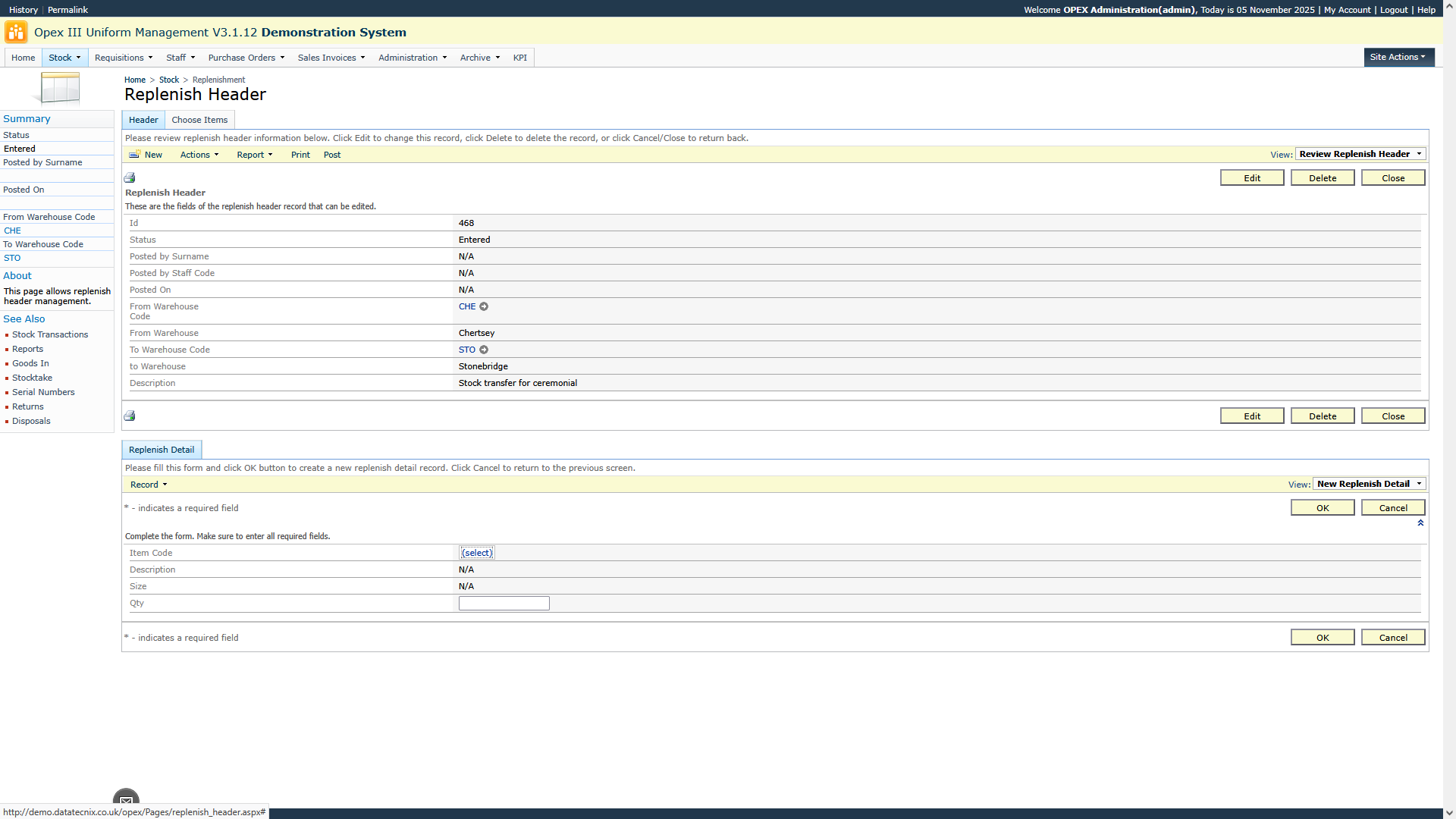Expand the Actions dropdown menu
This screenshot has height=819, width=1456.
click(x=199, y=155)
